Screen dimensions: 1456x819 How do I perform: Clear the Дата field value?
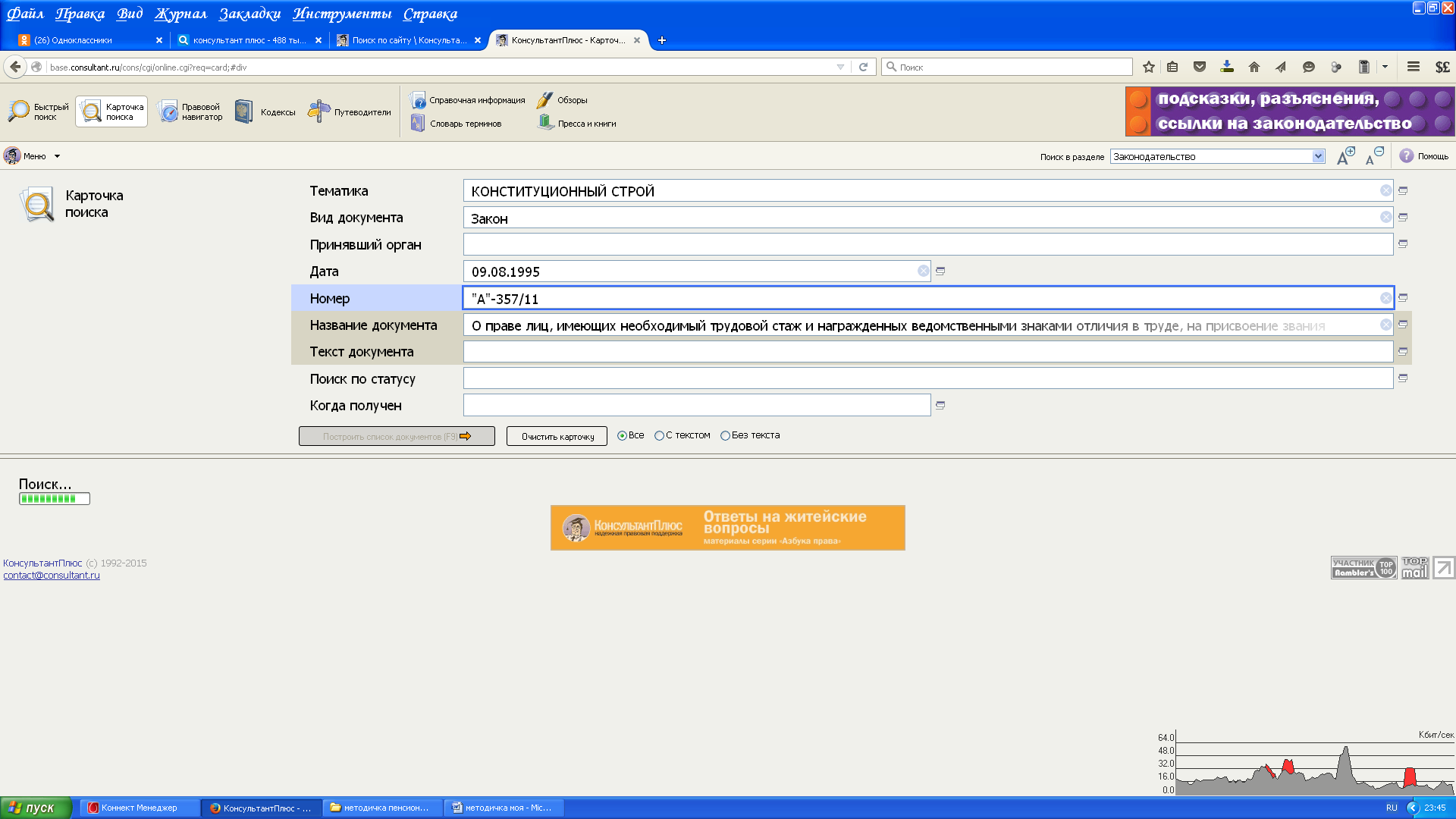click(x=923, y=271)
